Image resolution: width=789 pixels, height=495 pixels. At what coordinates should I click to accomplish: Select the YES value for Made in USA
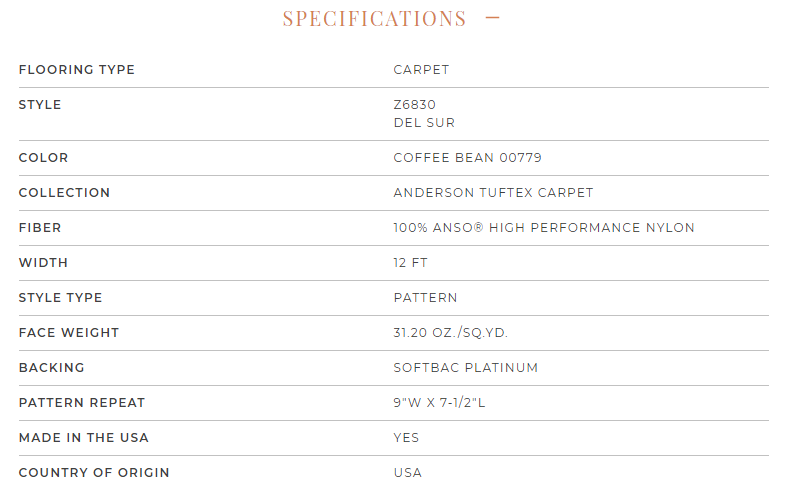(x=406, y=438)
